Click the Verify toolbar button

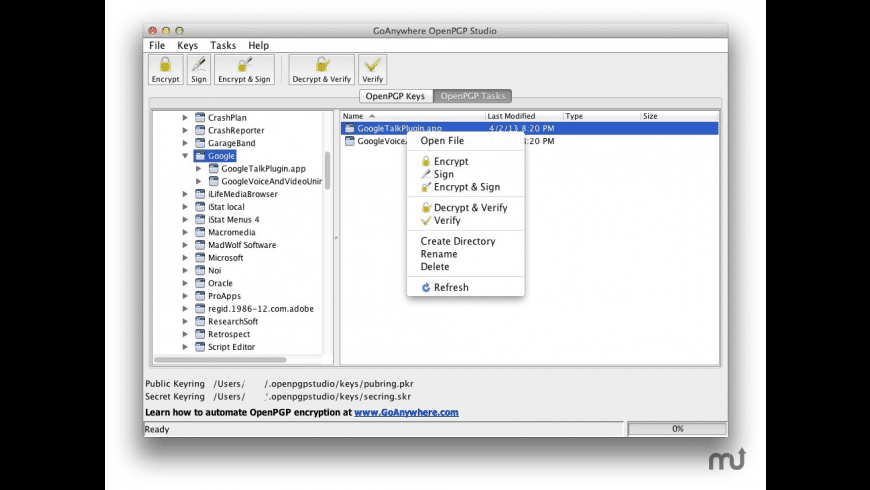point(372,70)
